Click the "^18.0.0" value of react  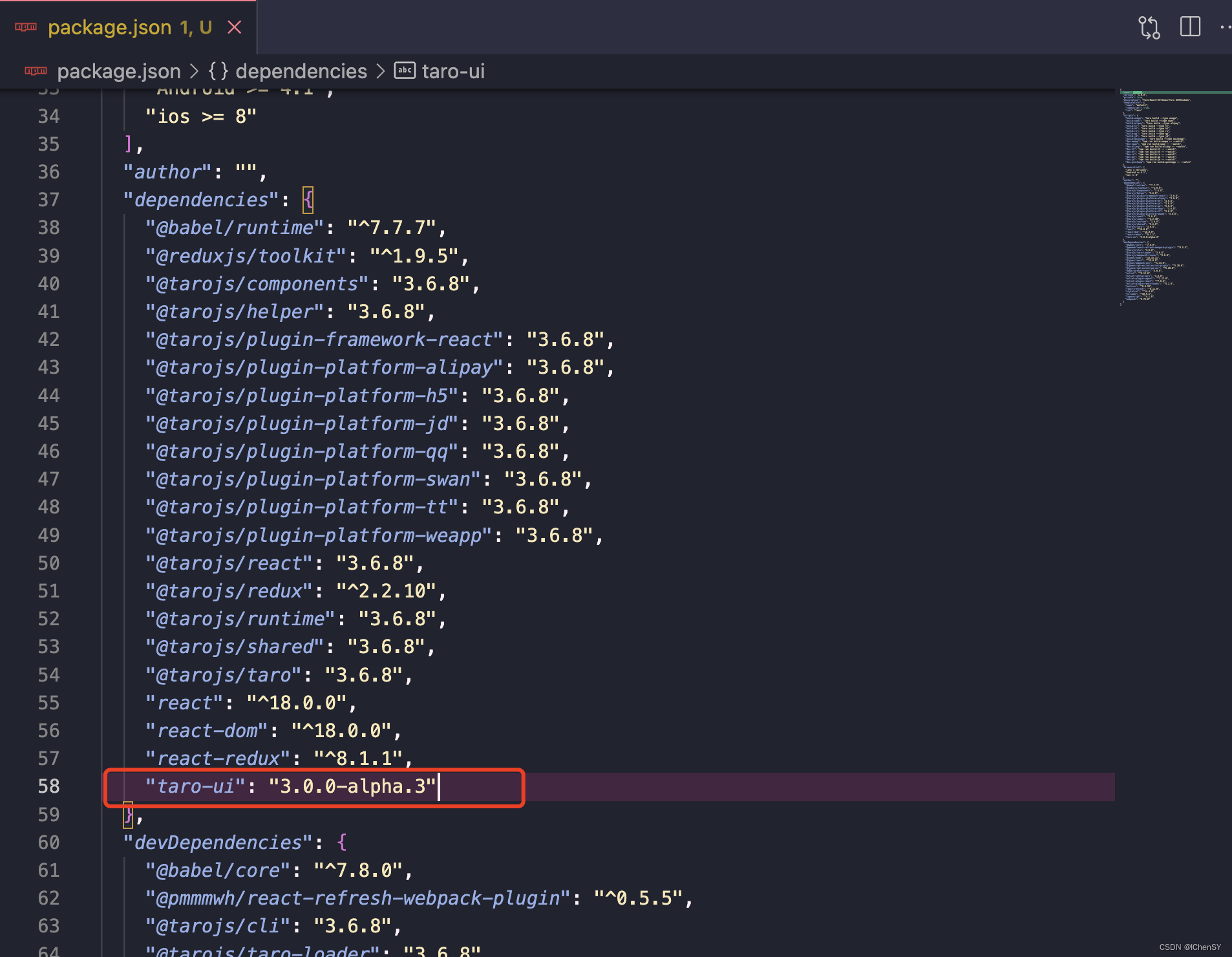pyautogui.click(x=297, y=703)
